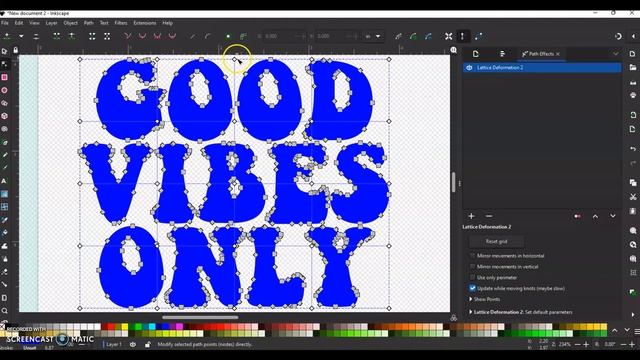Select the Gradient tool
This screenshot has width=640, height=360.
coord(4,194)
